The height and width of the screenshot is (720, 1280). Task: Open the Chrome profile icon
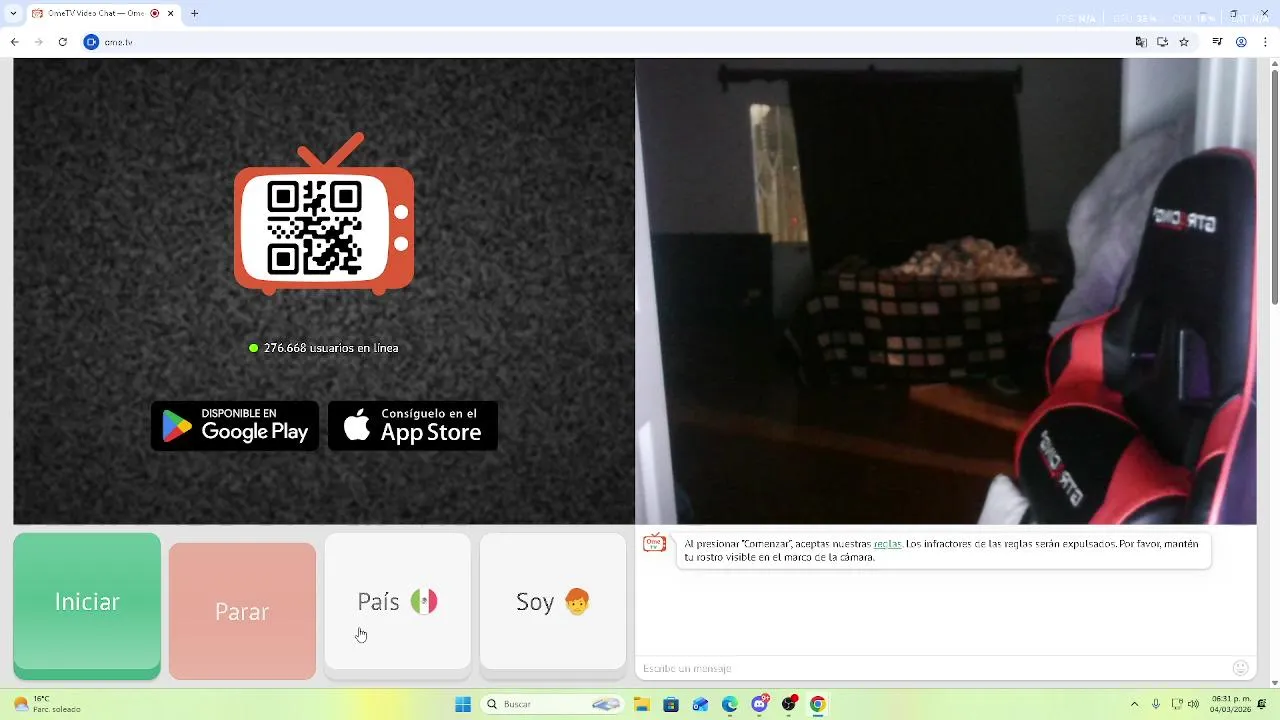click(1241, 42)
